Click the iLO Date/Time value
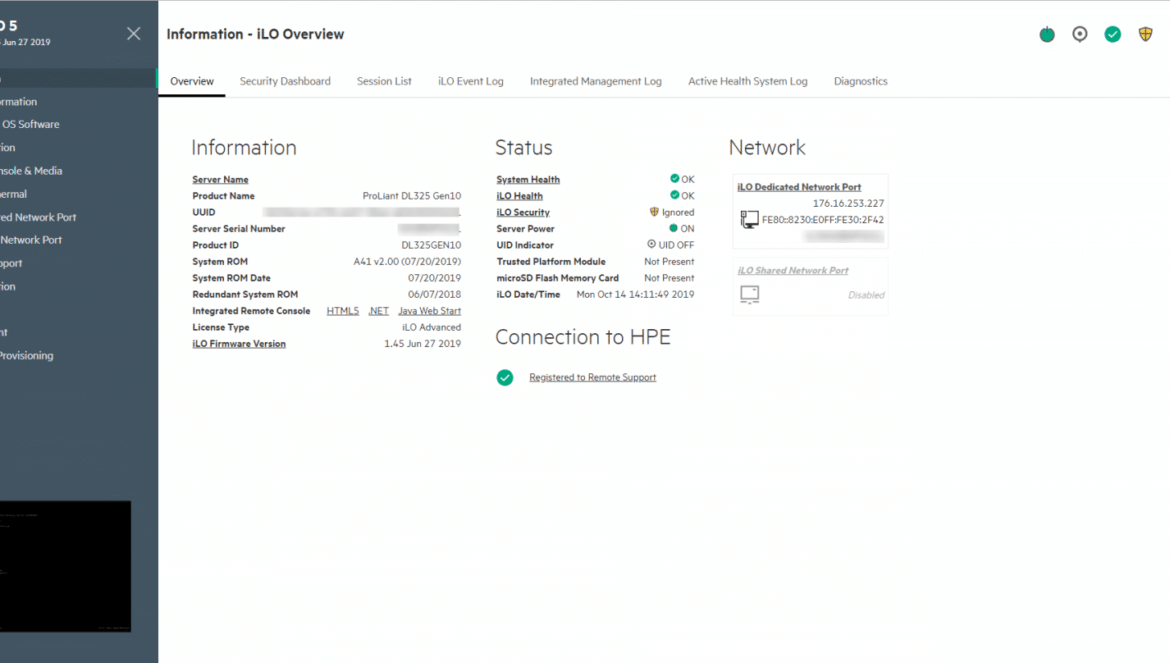The width and height of the screenshot is (1170, 663). coord(635,295)
